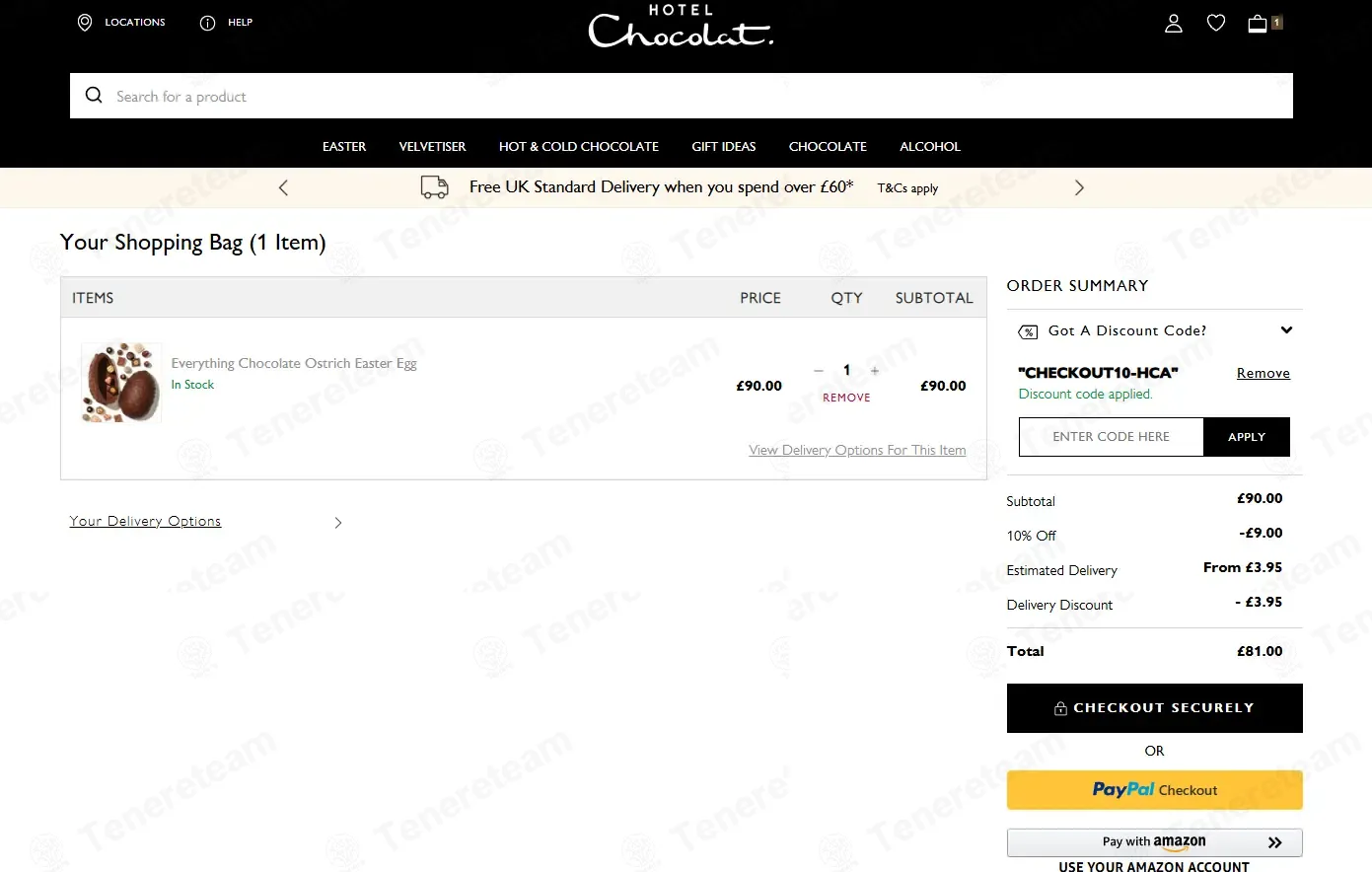The width and height of the screenshot is (1372, 872).
Task: Collapse Got A Discount Code section
Action: point(1286,330)
